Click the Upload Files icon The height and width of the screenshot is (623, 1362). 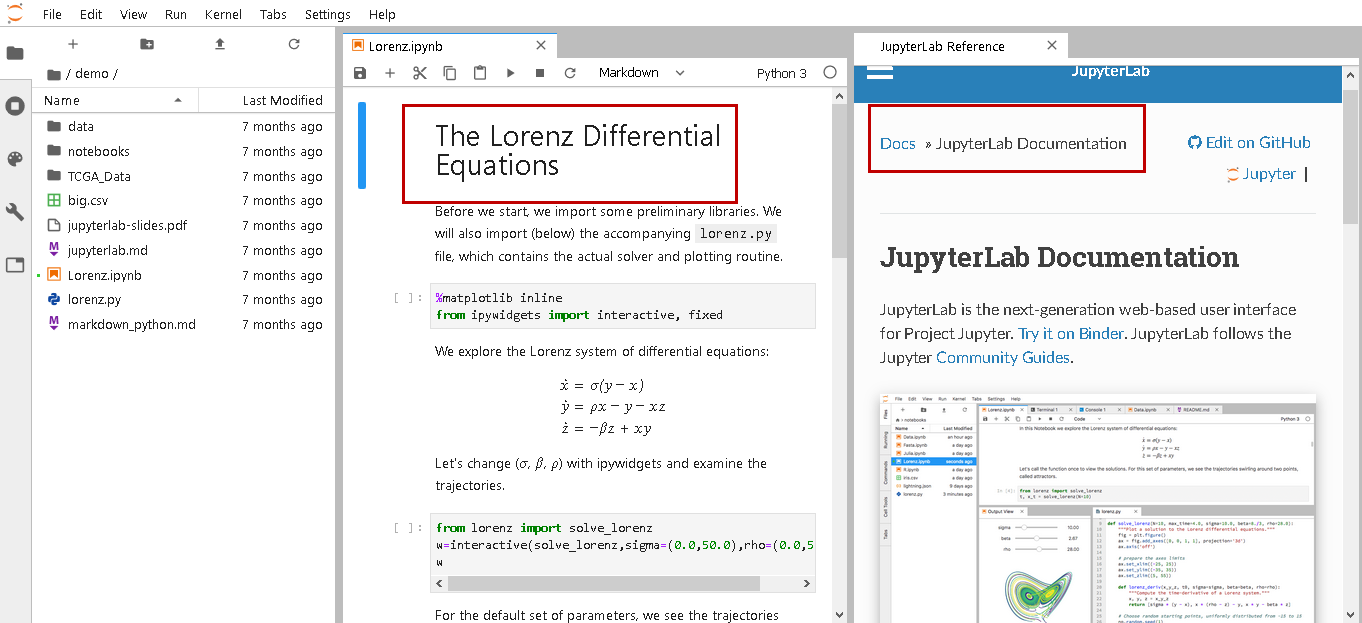pyautogui.click(x=220, y=44)
